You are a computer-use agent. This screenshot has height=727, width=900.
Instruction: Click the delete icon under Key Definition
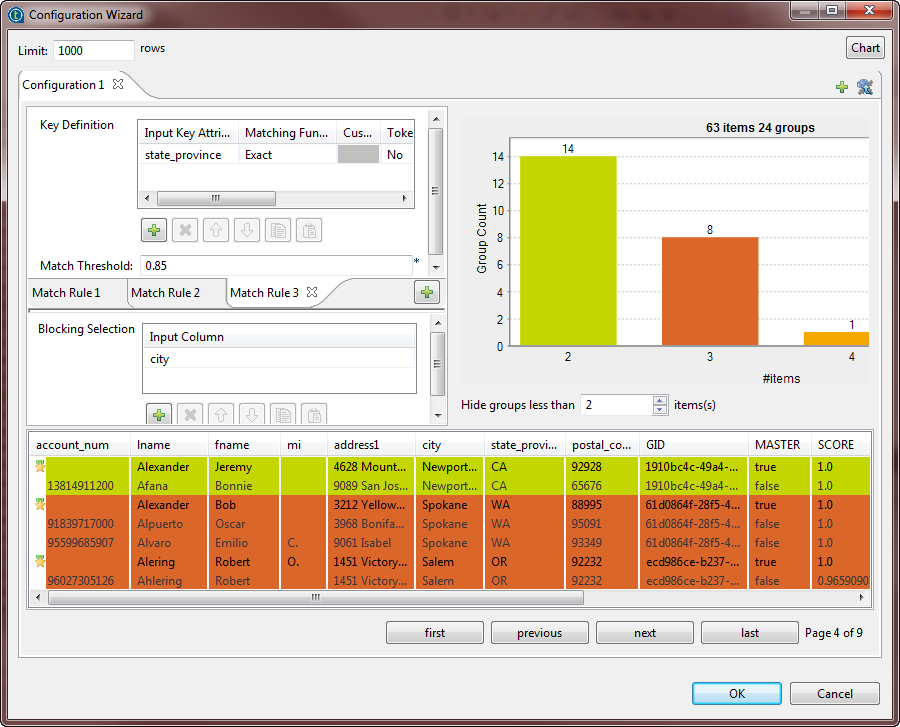(x=185, y=230)
